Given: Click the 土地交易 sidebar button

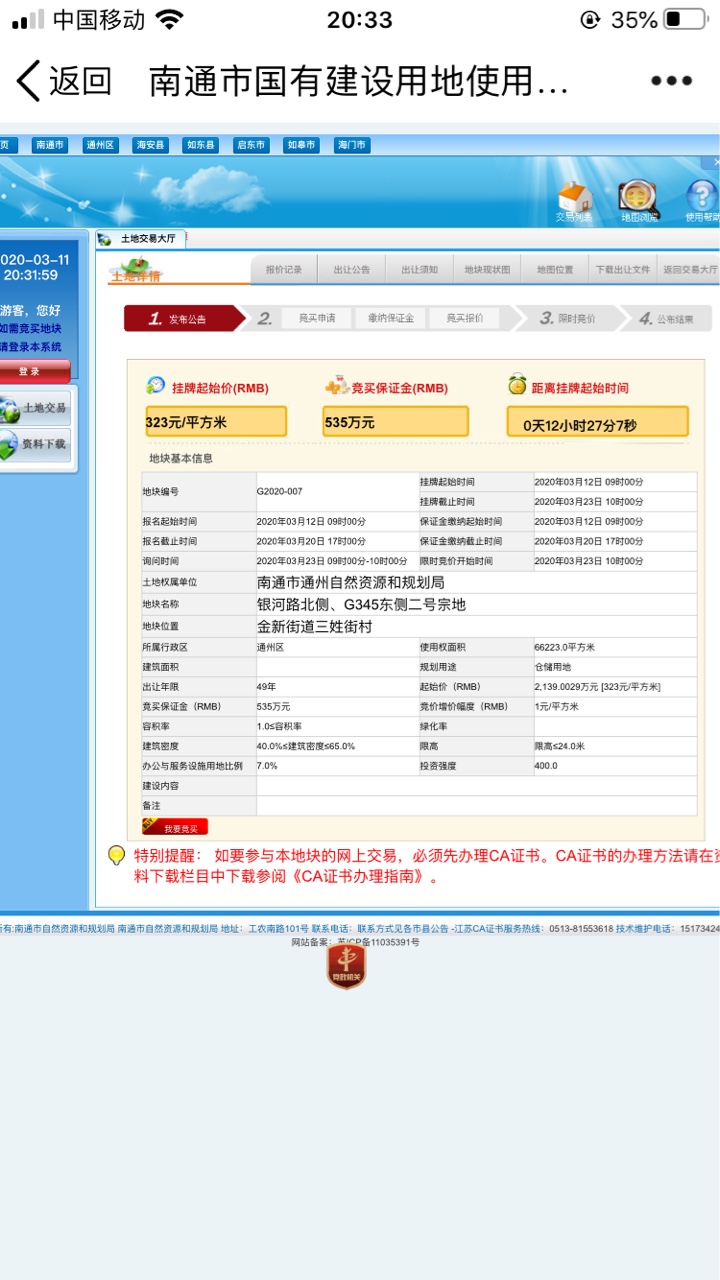Looking at the screenshot, I should pos(35,408).
